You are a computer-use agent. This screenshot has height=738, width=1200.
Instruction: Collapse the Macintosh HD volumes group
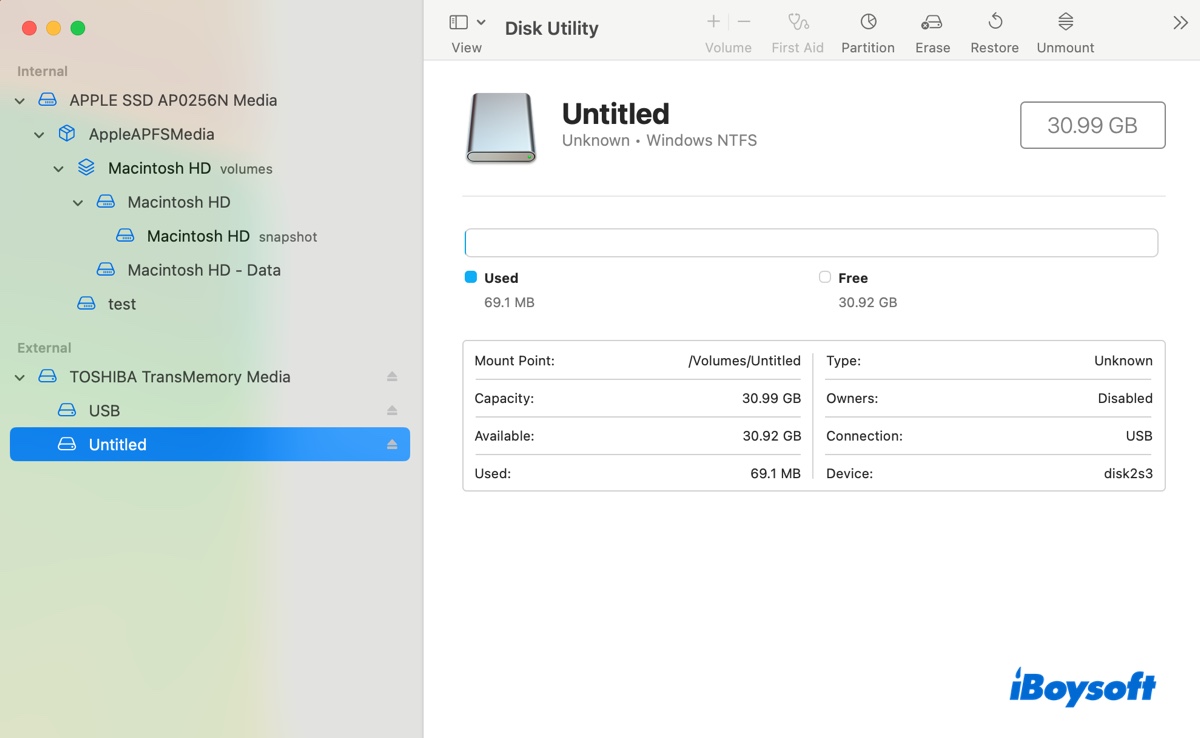[x=58, y=168]
